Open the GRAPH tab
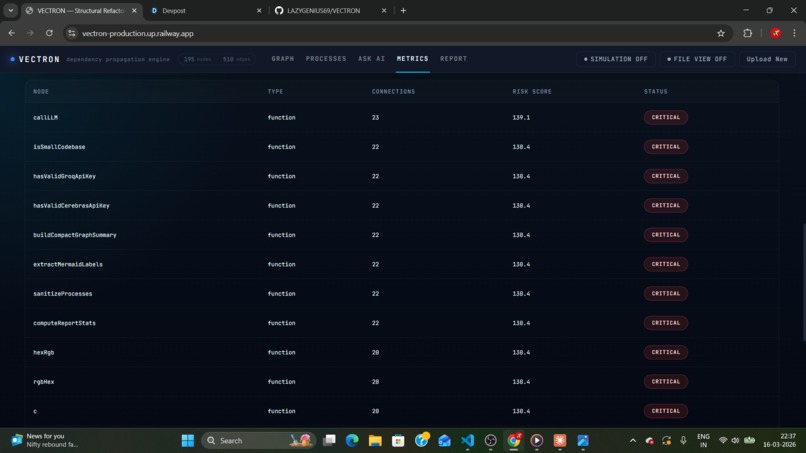Screen dimensions: 806x453 (283, 59)
